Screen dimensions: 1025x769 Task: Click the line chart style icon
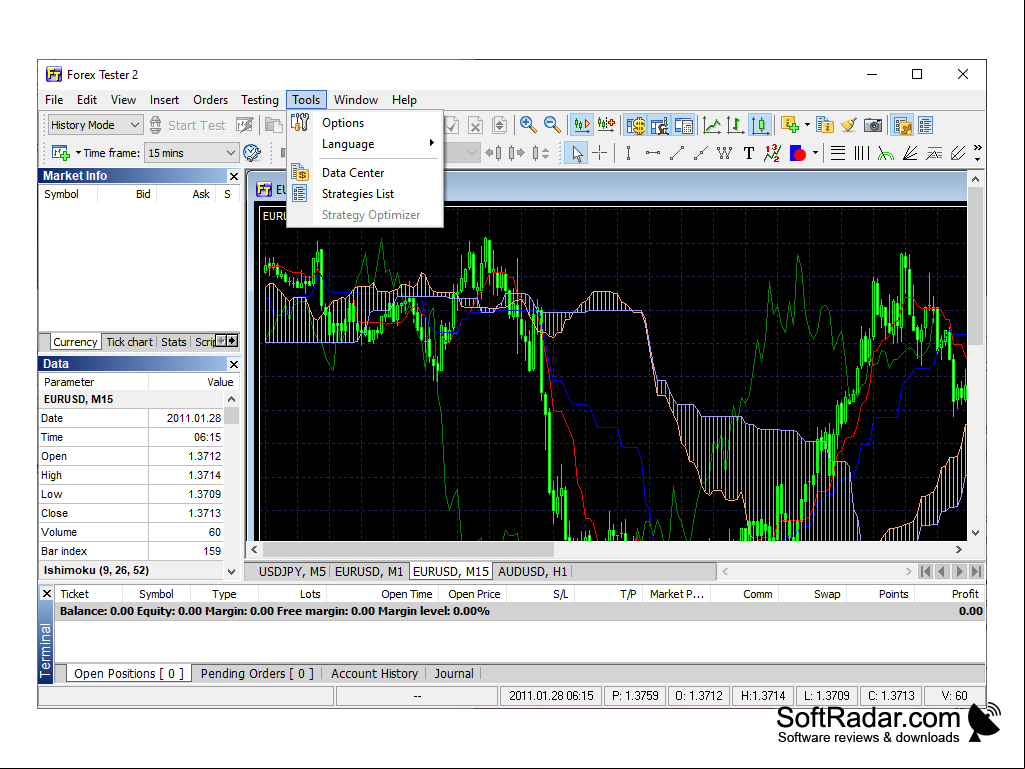712,125
